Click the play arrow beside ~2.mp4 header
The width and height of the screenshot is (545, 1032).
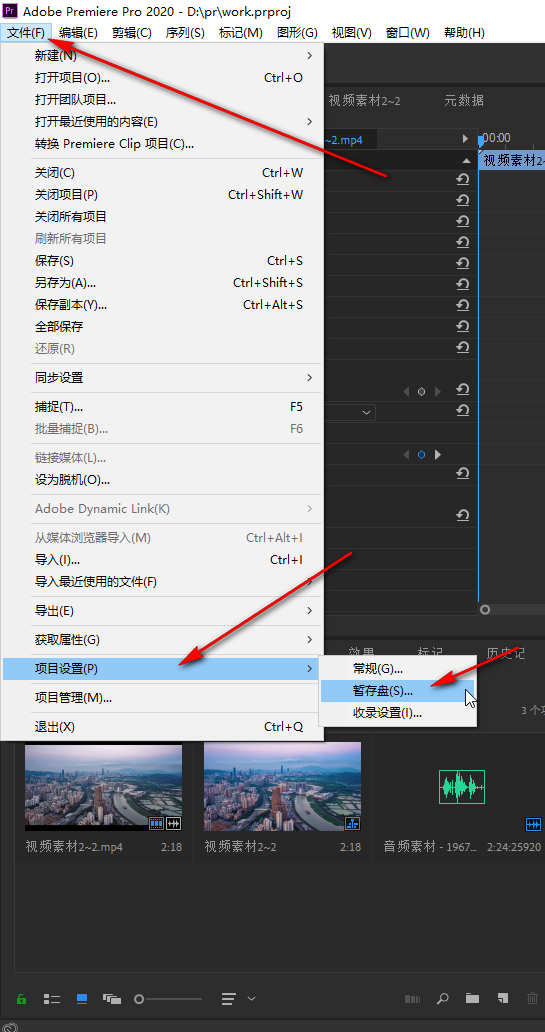(x=465, y=139)
